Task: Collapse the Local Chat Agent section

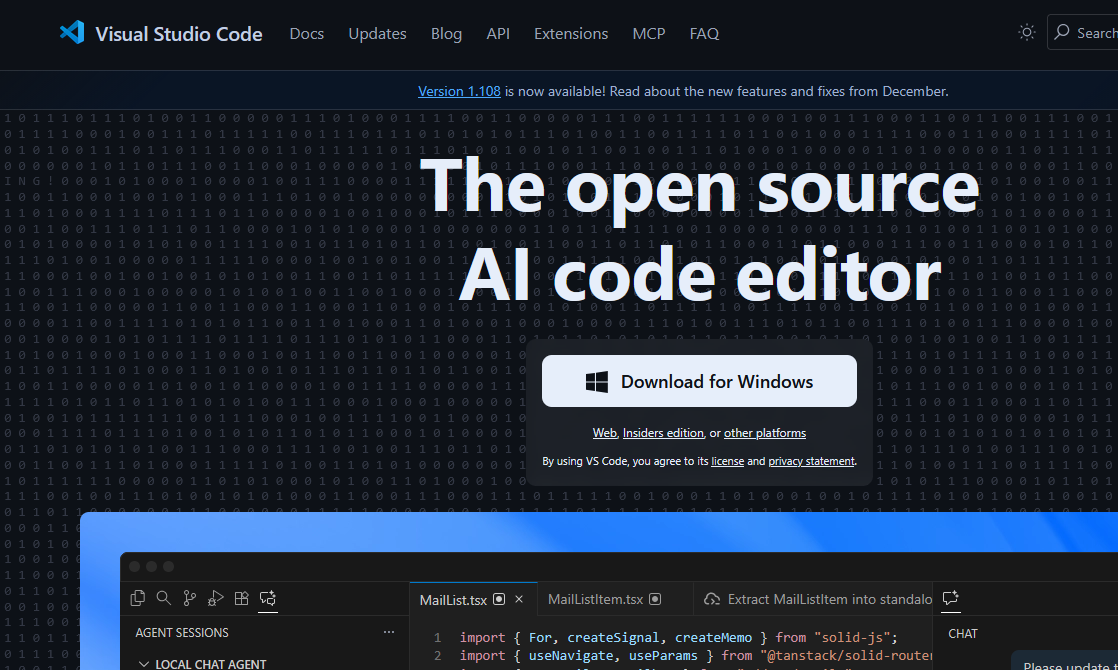Action: pos(145,664)
